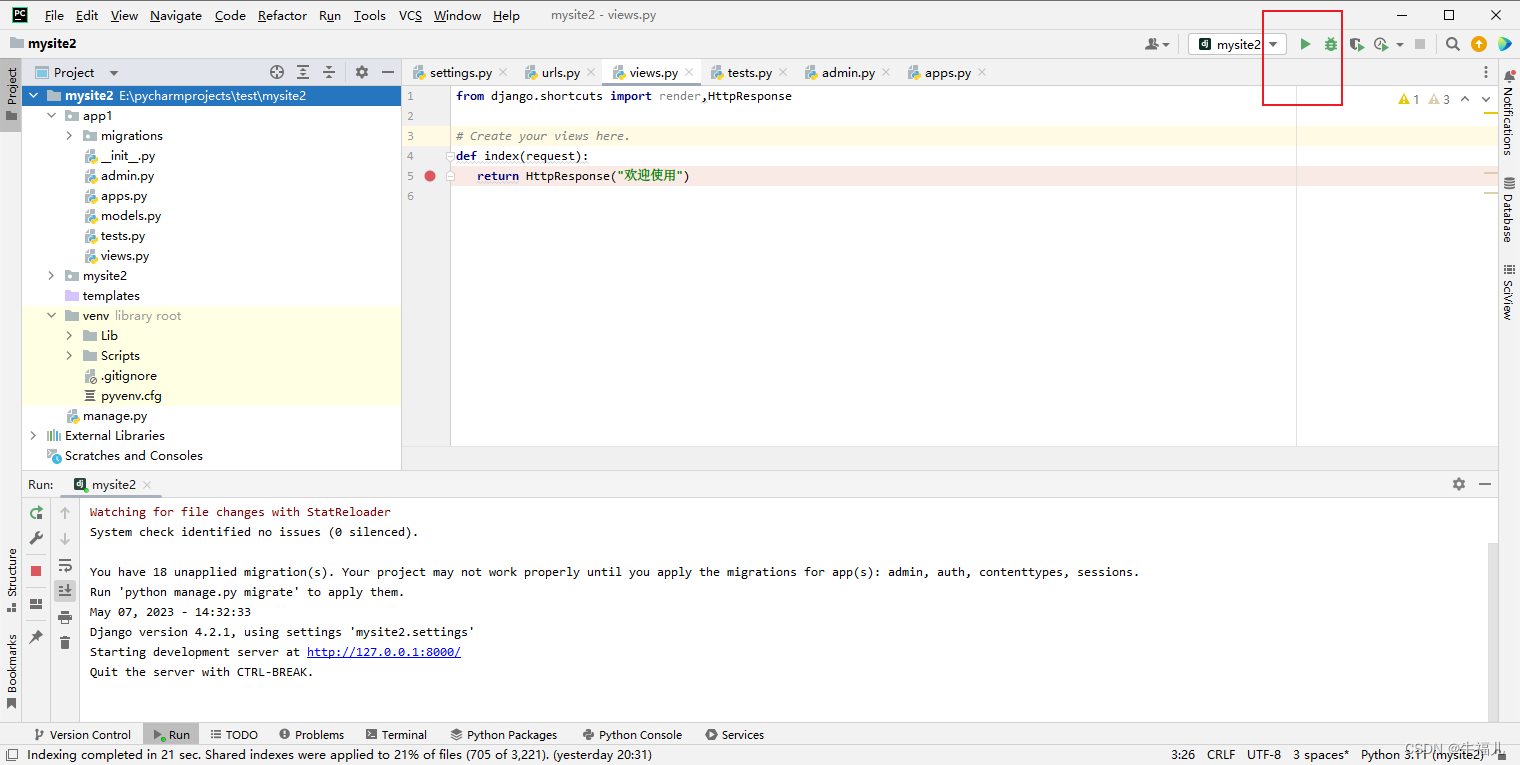Screen dimensions: 1520x765
Task: Click the orange IDE update icon
Action: (x=1479, y=44)
